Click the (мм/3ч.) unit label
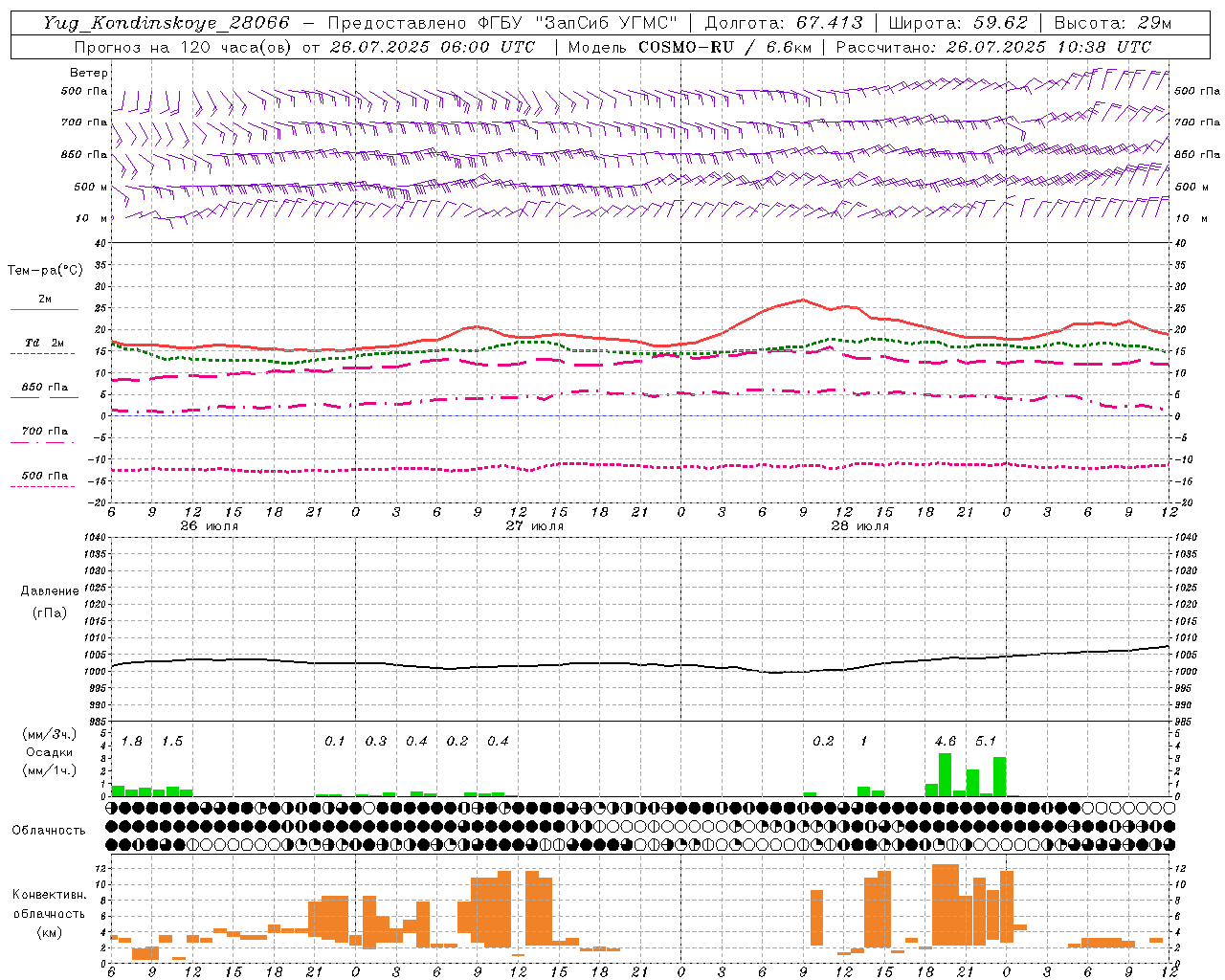Screen dimensions: 1225x980 tap(50, 734)
